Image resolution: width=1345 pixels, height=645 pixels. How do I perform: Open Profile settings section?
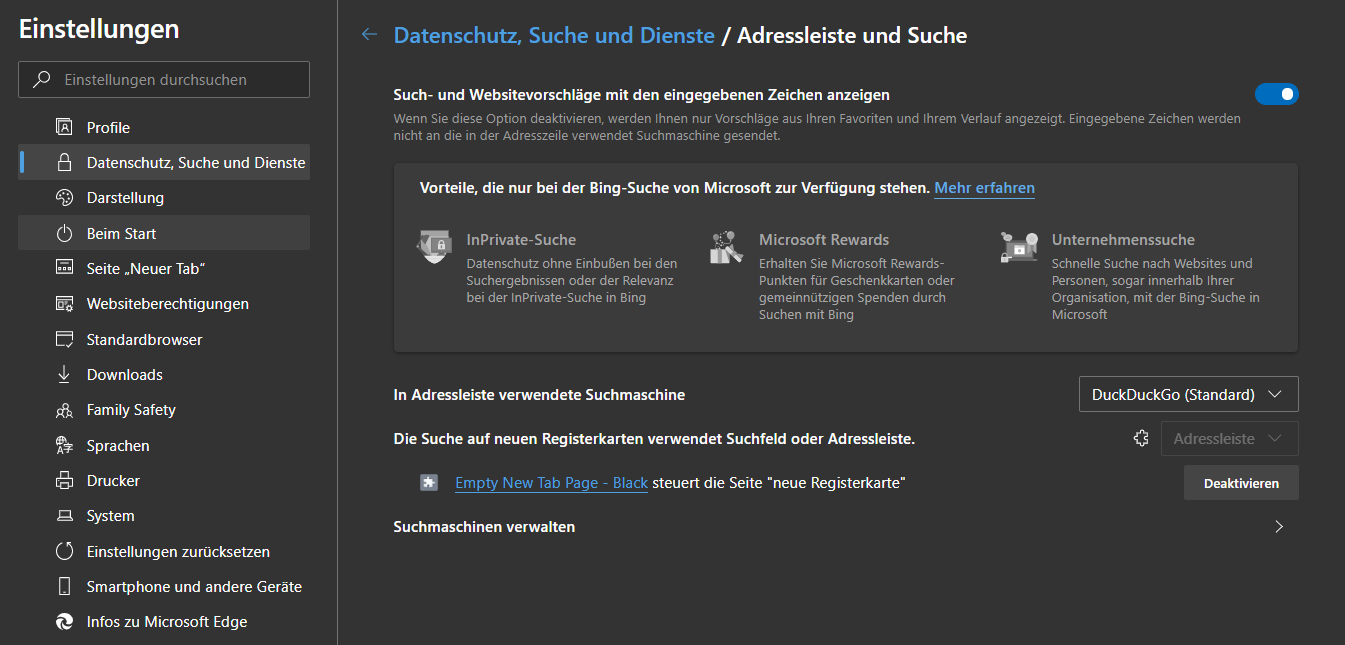(x=164, y=127)
